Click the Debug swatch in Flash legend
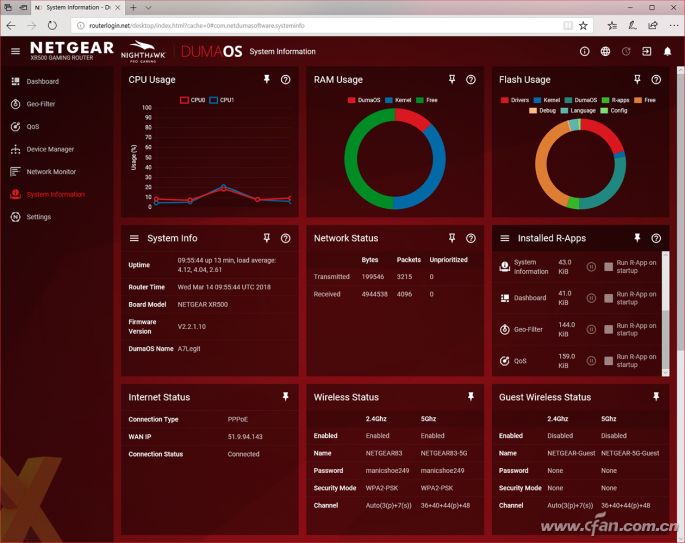 (x=533, y=111)
